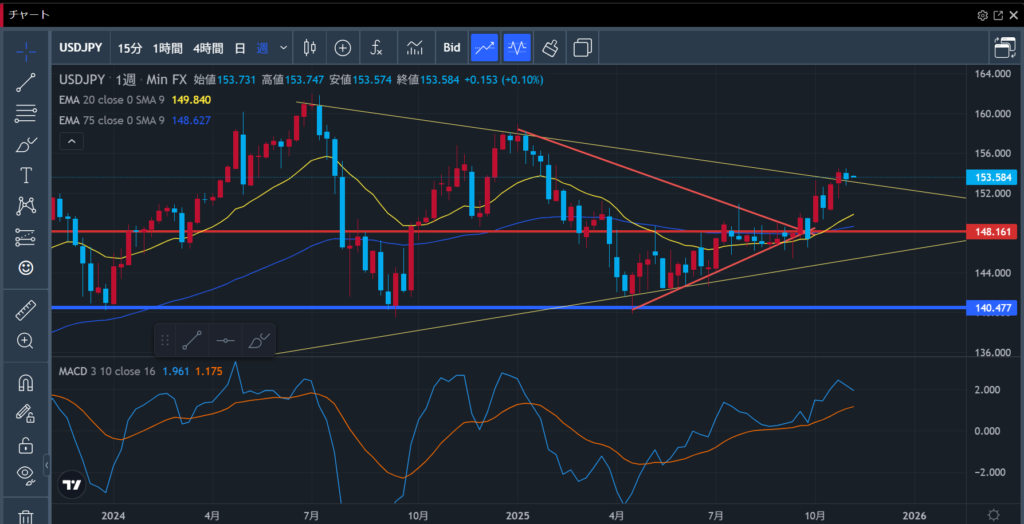Click the Bid price button
This screenshot has height=524, width=1024.
(452, 47)
